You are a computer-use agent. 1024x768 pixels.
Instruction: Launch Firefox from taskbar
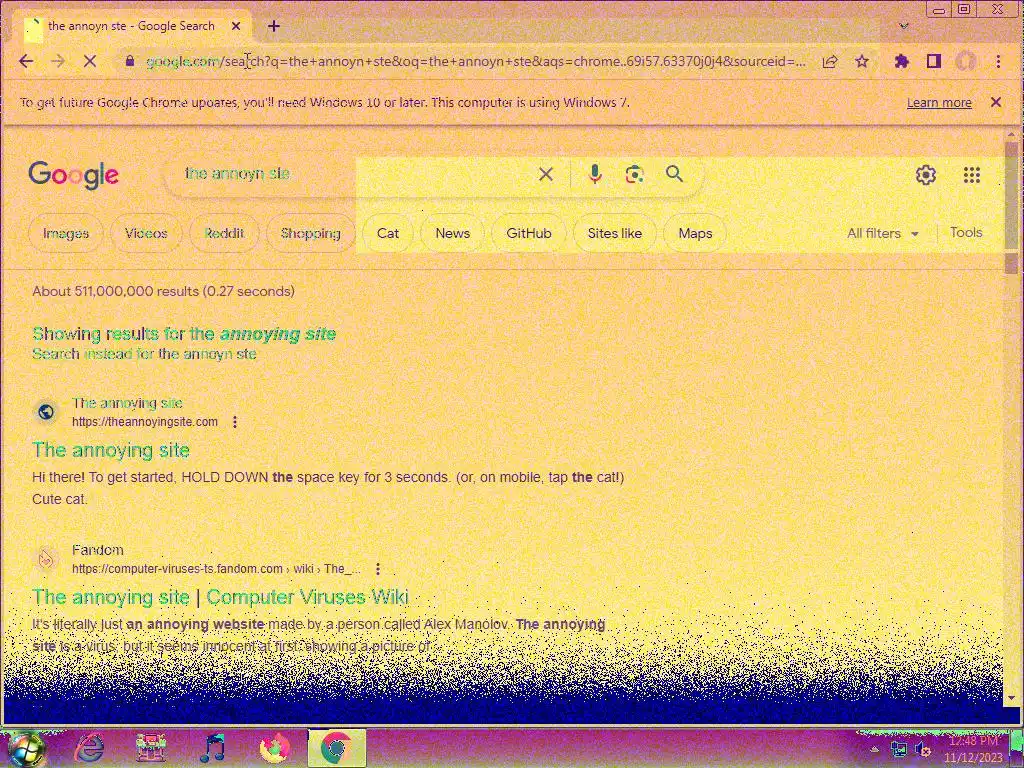pyautogui.click(x=275, y=748)
